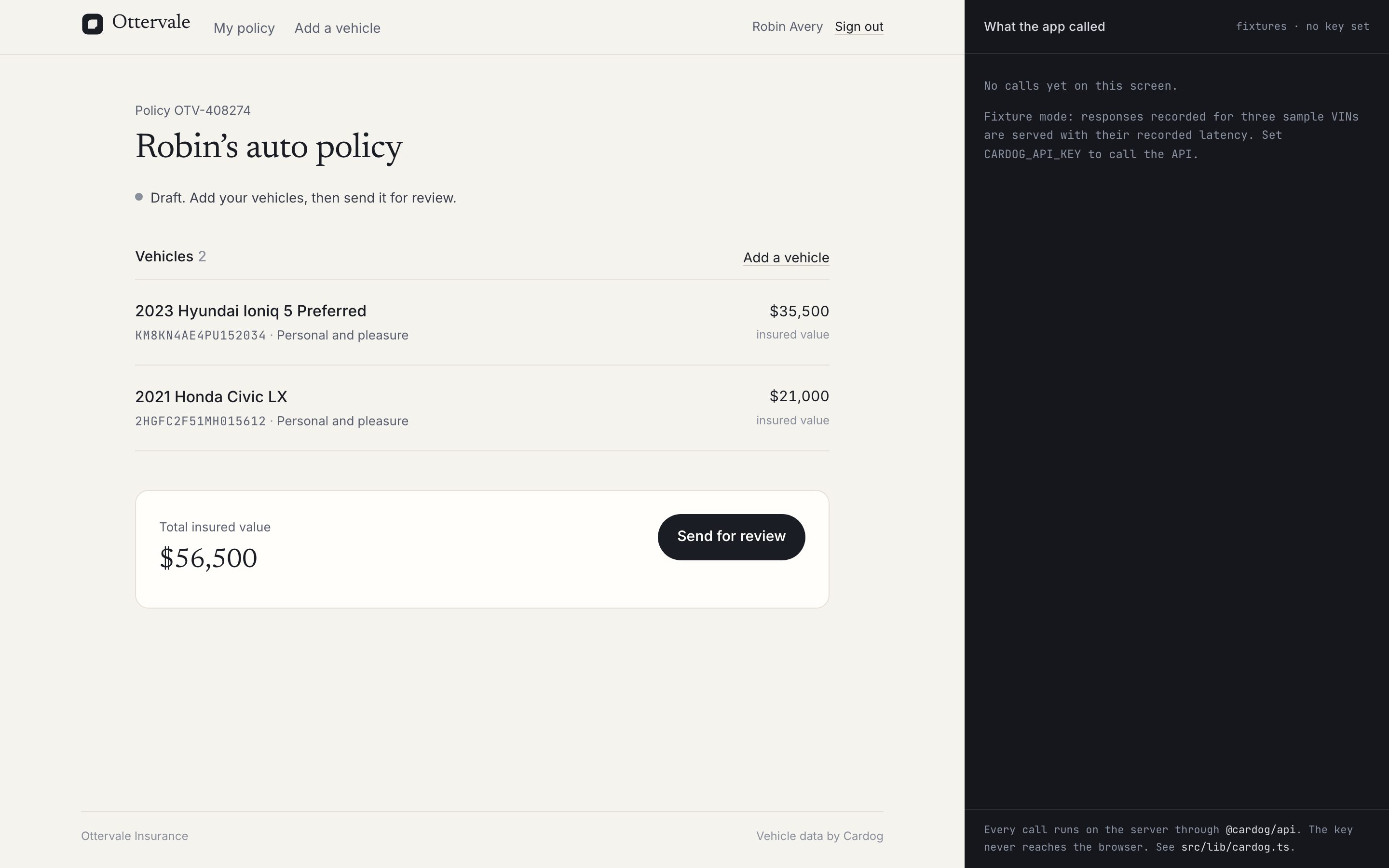Click the Sign out link
The width and height of the screenshot is (1389, 868).
point(858,27)
